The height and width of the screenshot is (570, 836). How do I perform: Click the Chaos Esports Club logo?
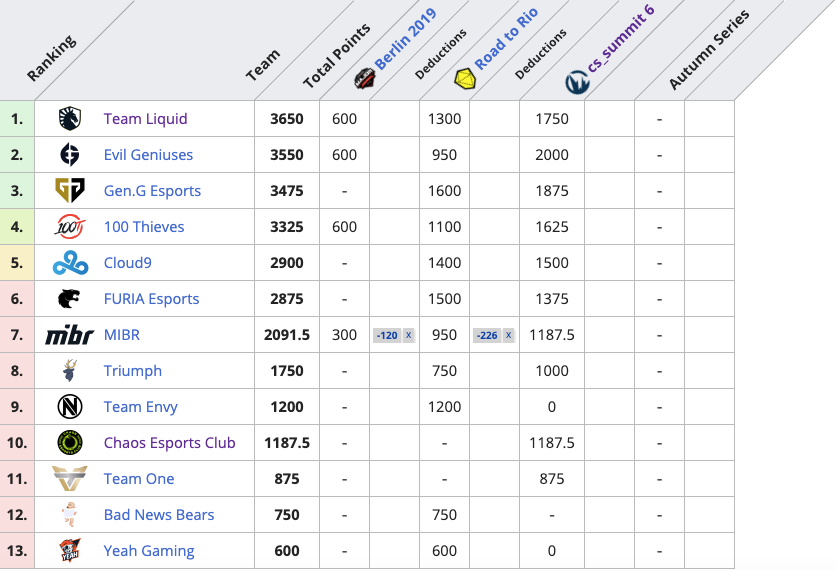pos(70,443)
